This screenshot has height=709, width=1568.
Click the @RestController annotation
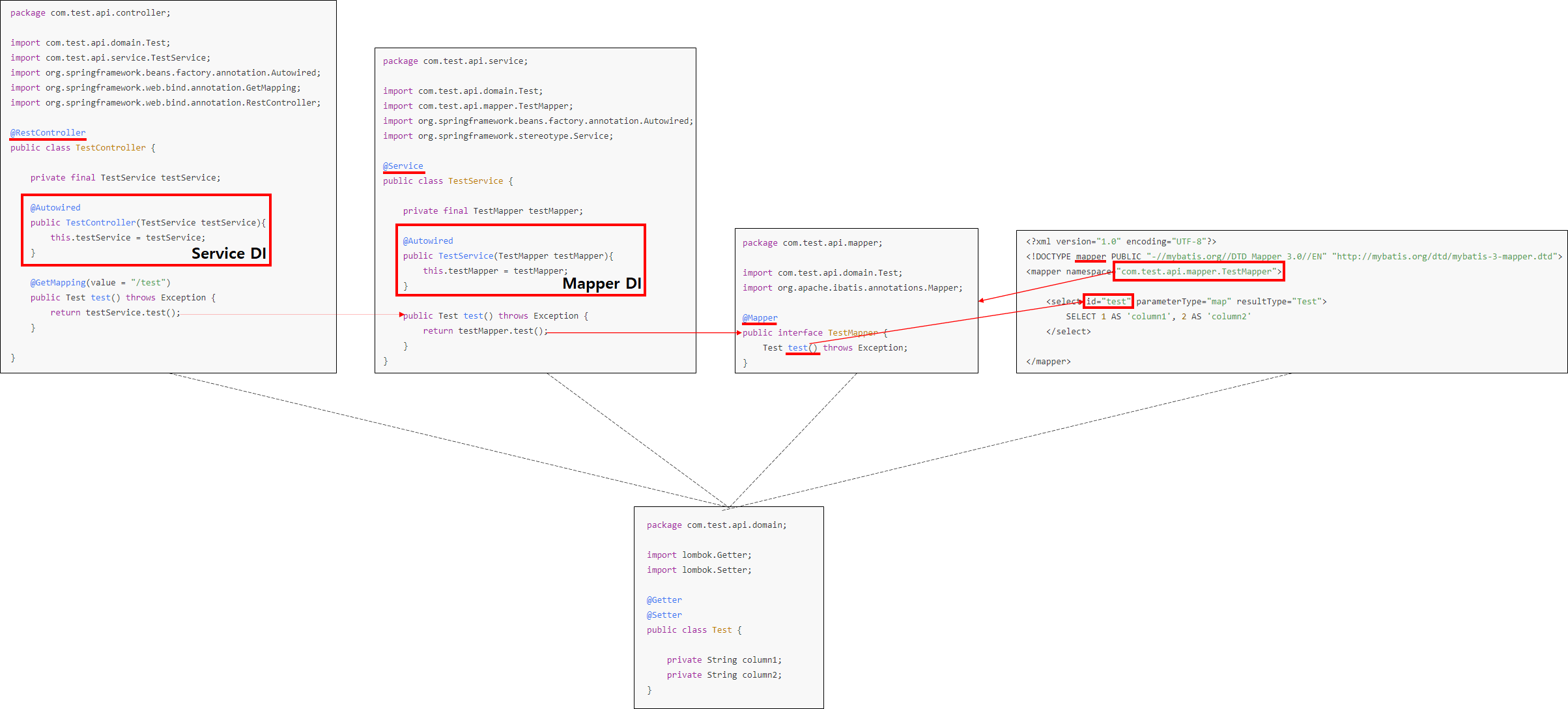tap(48, 133)
